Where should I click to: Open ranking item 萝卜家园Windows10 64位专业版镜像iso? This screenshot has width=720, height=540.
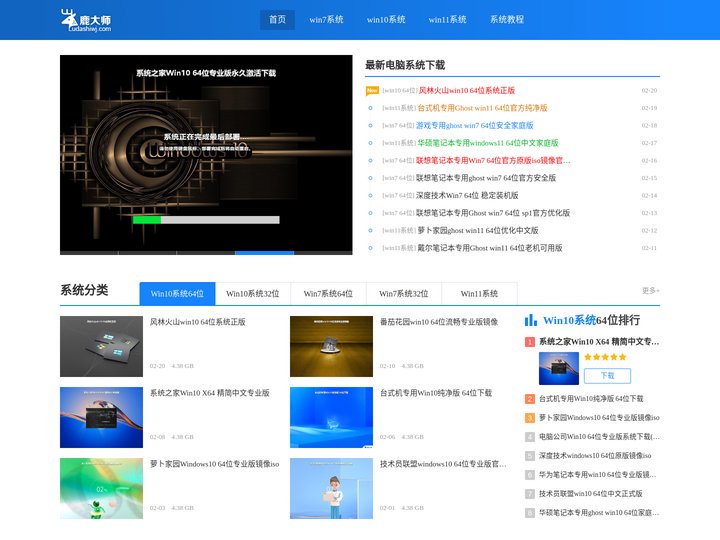tap(599, 418)
